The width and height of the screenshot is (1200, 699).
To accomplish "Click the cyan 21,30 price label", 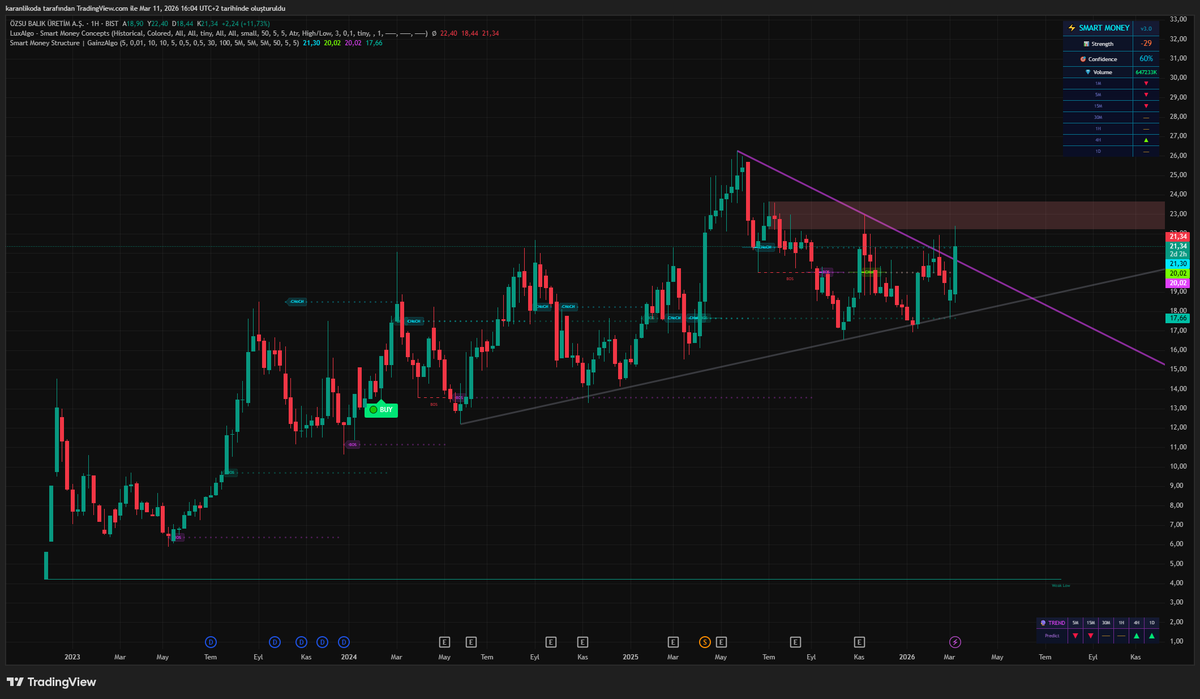I will tap(1177, 263).
